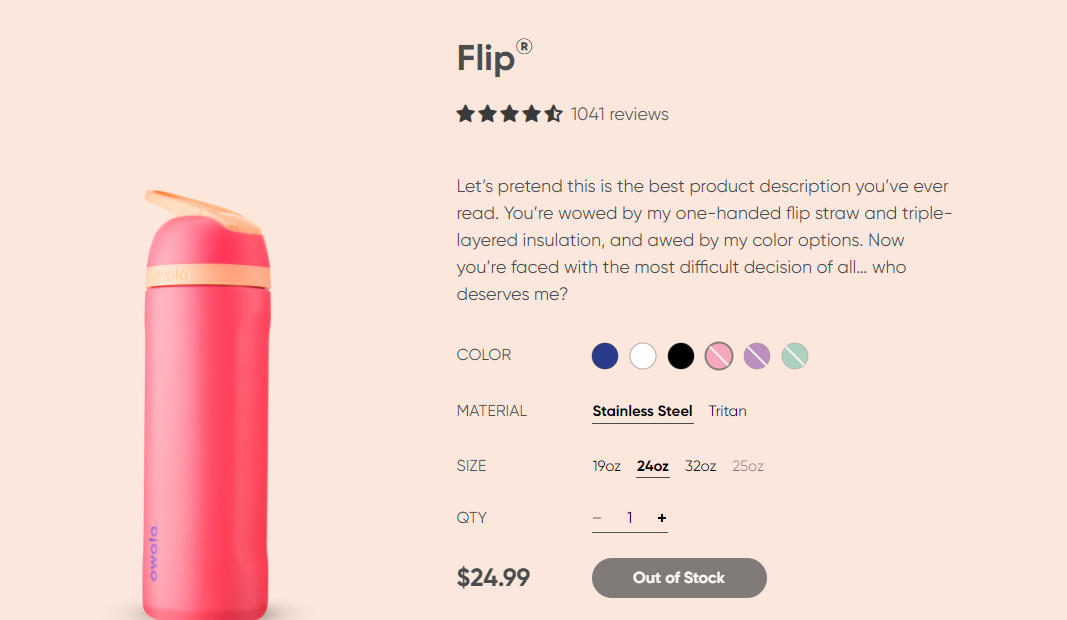This screenshot has width=1067, height=620.
Task: Open the 1041 reviews link
Action: [x=619, y=114]
